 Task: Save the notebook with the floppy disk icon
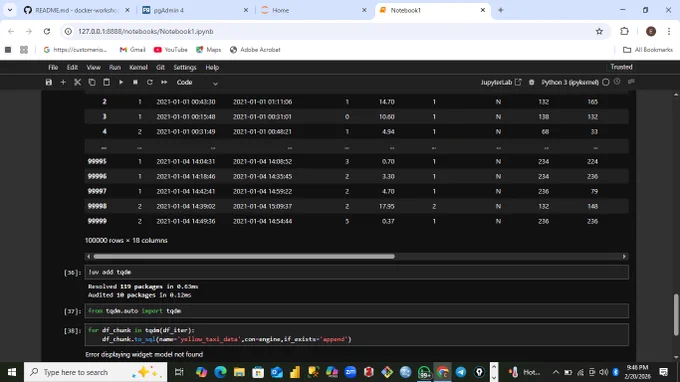49,82
